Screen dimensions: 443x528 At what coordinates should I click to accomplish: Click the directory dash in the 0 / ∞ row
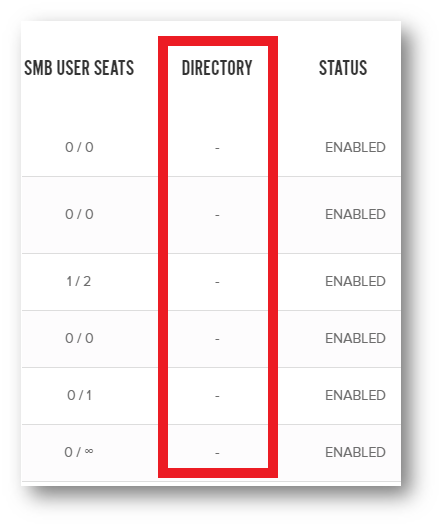pyautogui.click(x=217, y=453)
